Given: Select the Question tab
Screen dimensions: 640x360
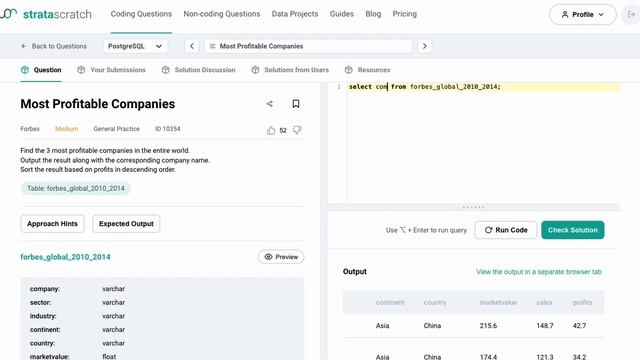Looking at the screenshot, I should coord(41,70).
